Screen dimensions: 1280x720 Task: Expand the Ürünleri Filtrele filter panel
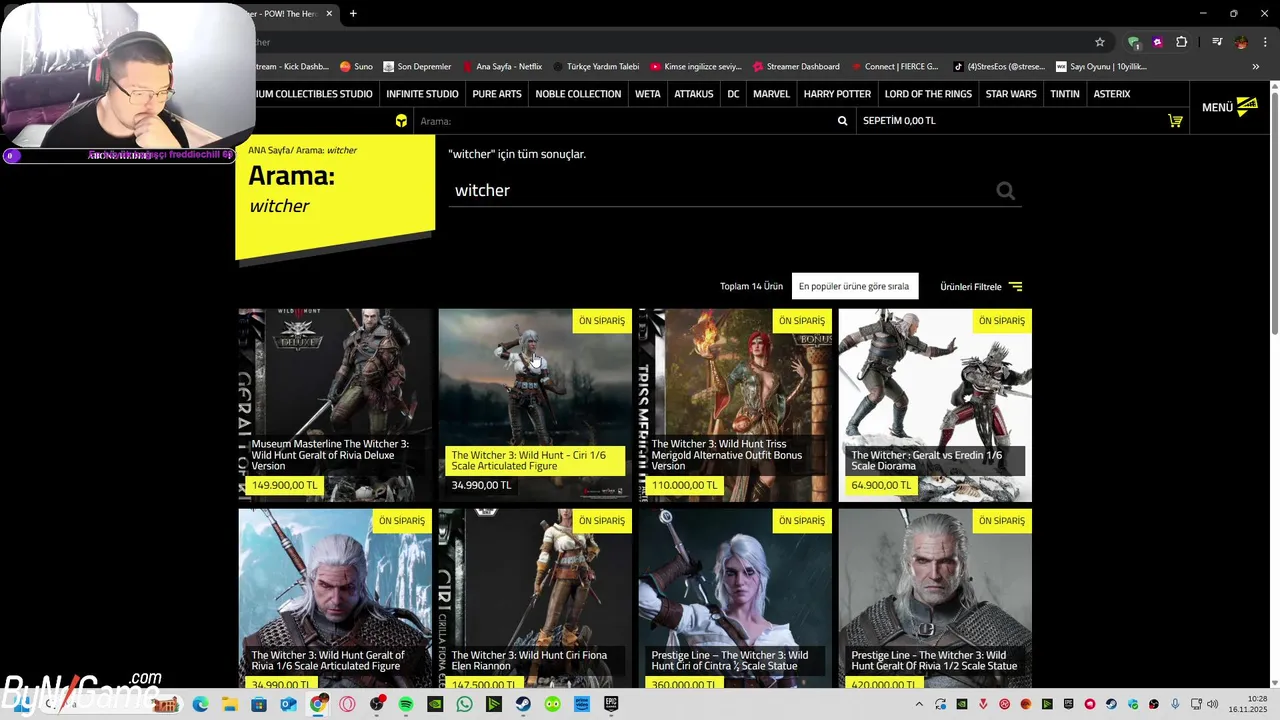(981, 287)
